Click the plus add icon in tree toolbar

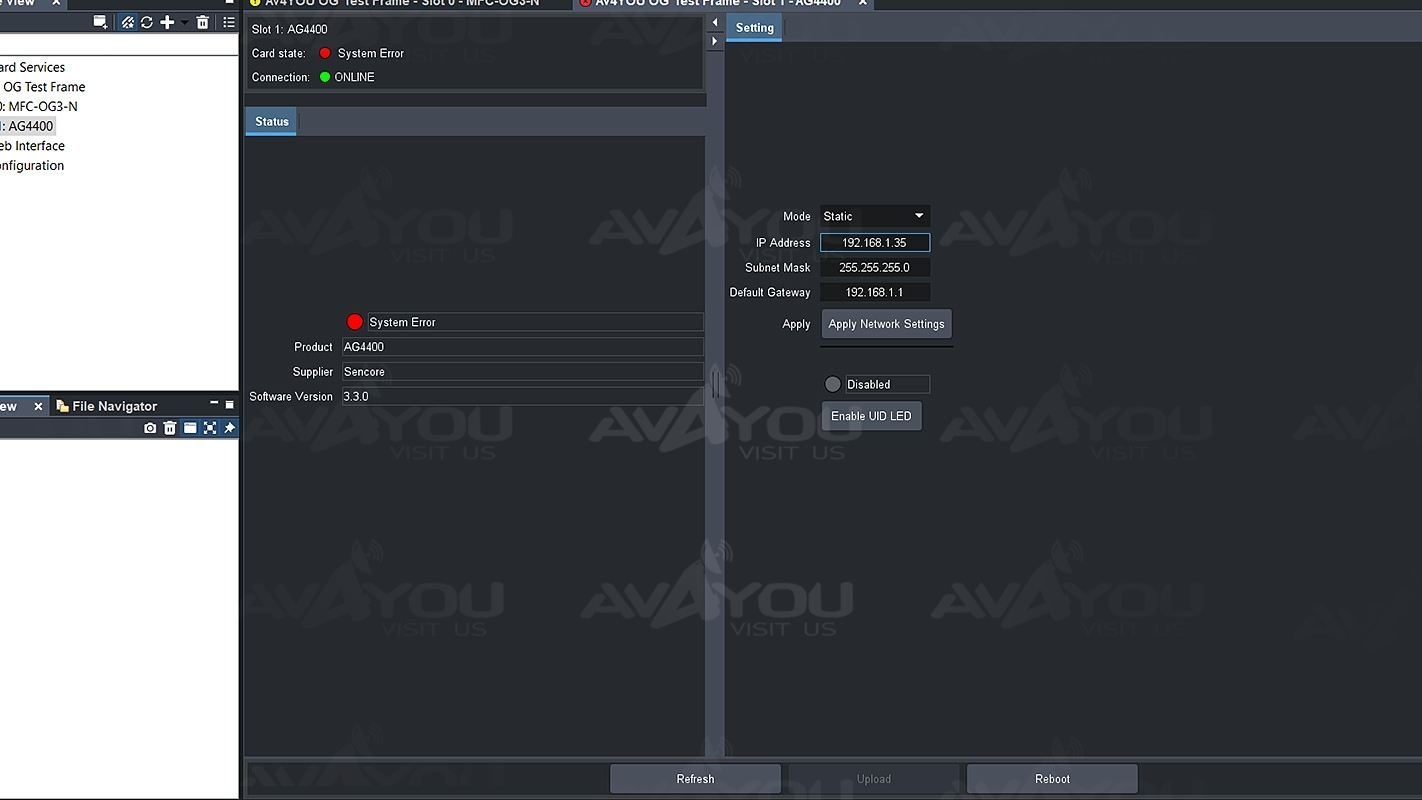167,22
